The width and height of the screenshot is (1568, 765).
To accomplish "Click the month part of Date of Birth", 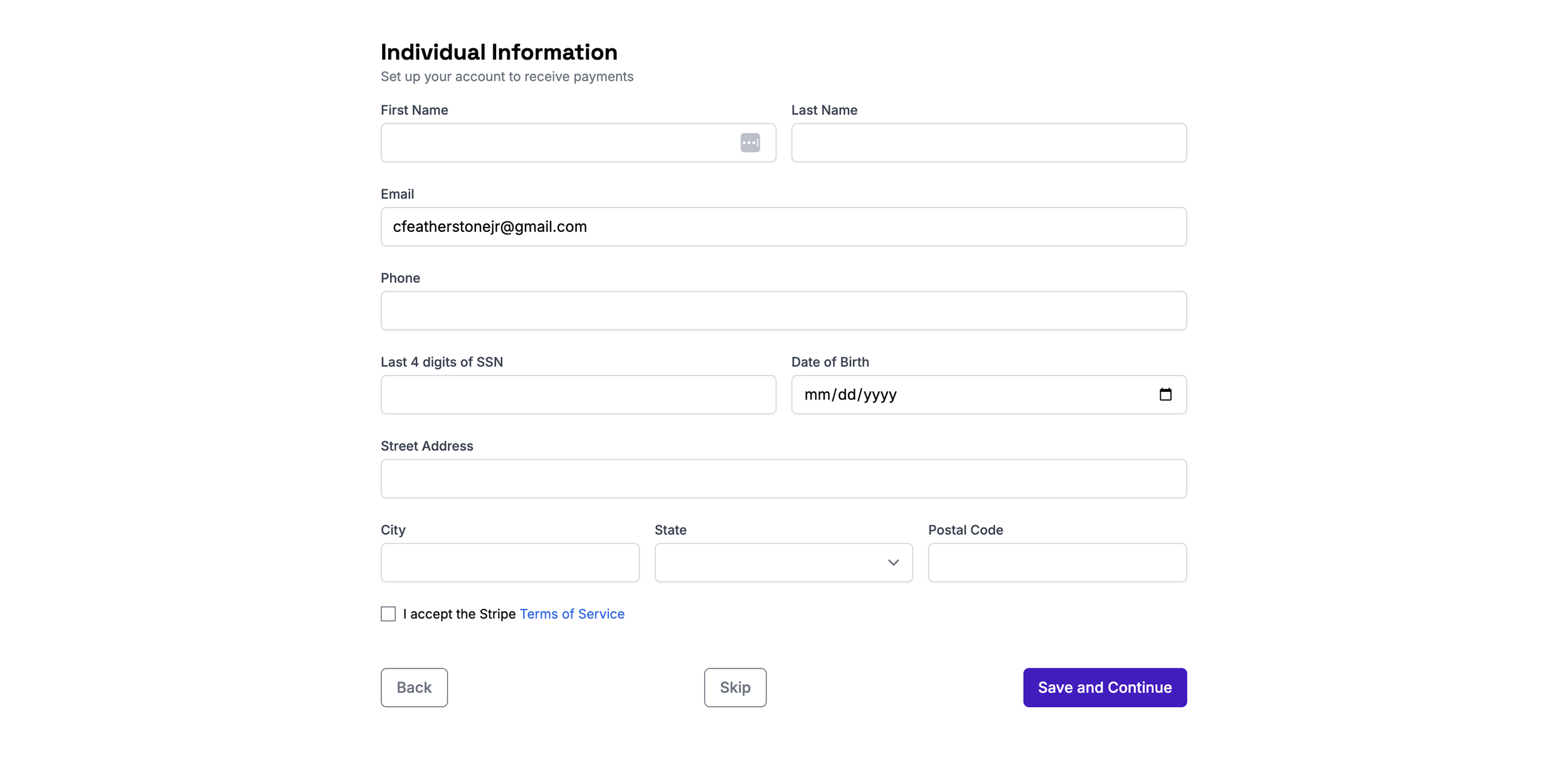I will tap(817, 394).
